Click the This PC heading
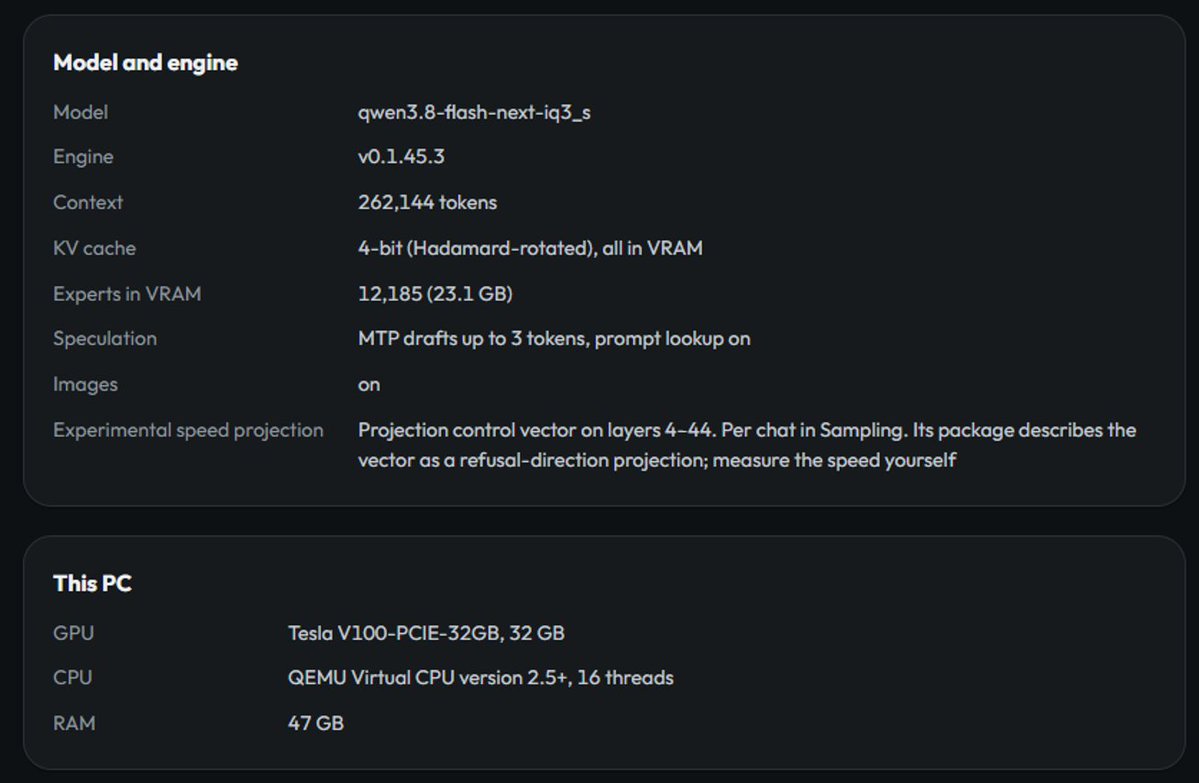This screenshot has width=1199, height=783. tap(92, 583)
